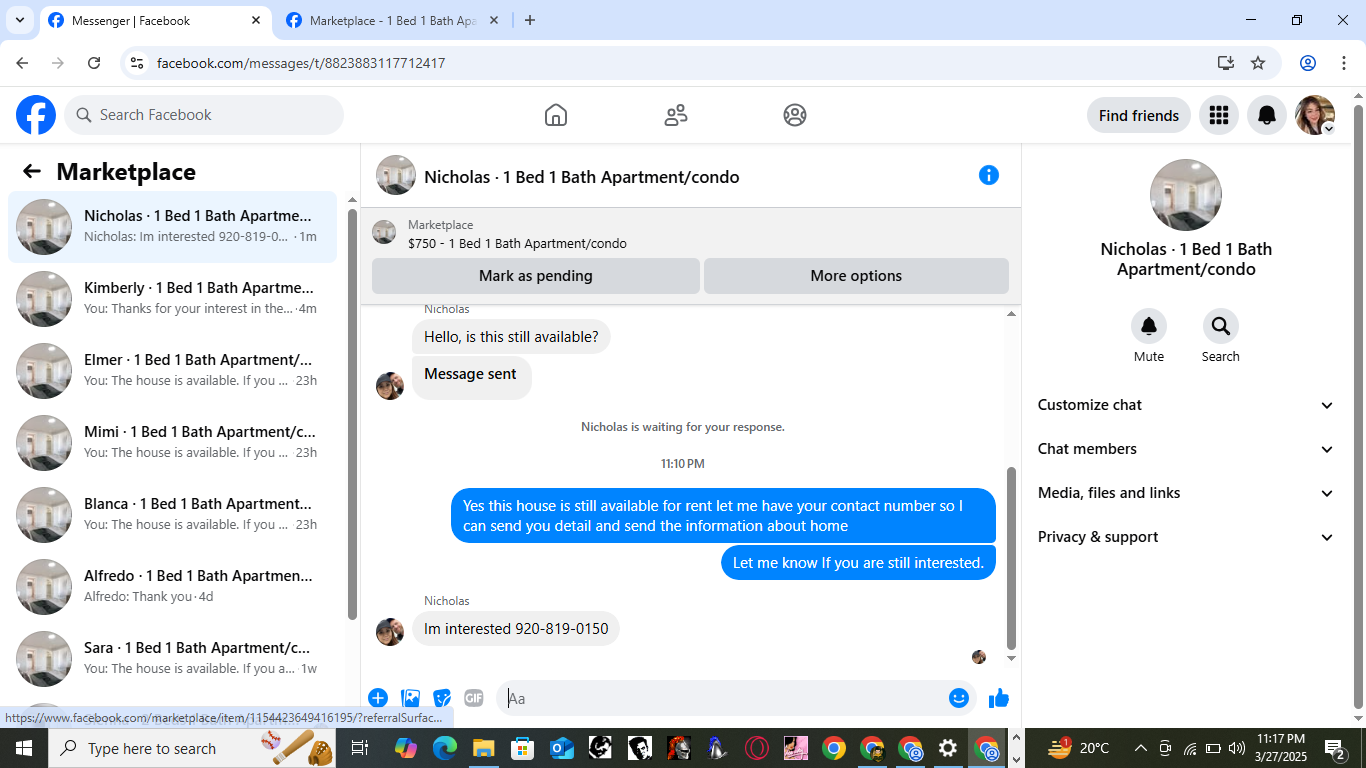
Task: Bookmark this page with the star icon
Action: [1258, 63]
